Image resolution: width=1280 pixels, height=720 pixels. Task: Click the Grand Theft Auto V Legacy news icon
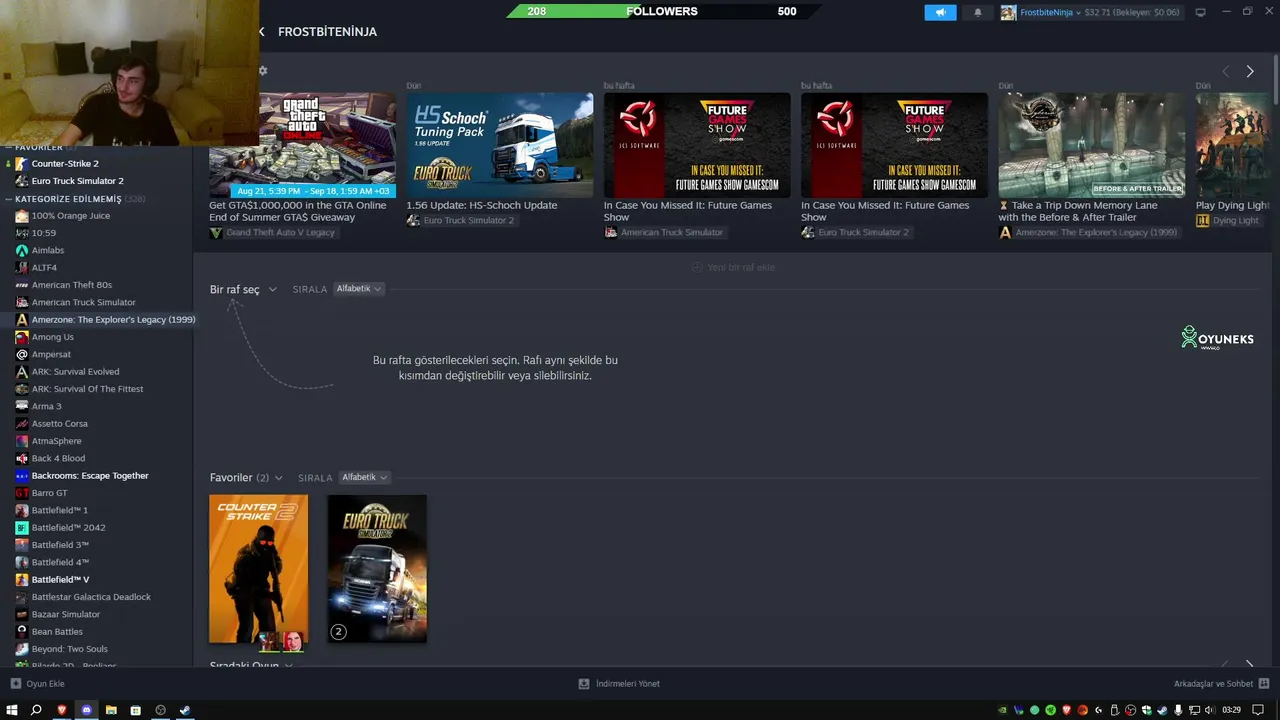pyautogui.click(x=215, y=233)
